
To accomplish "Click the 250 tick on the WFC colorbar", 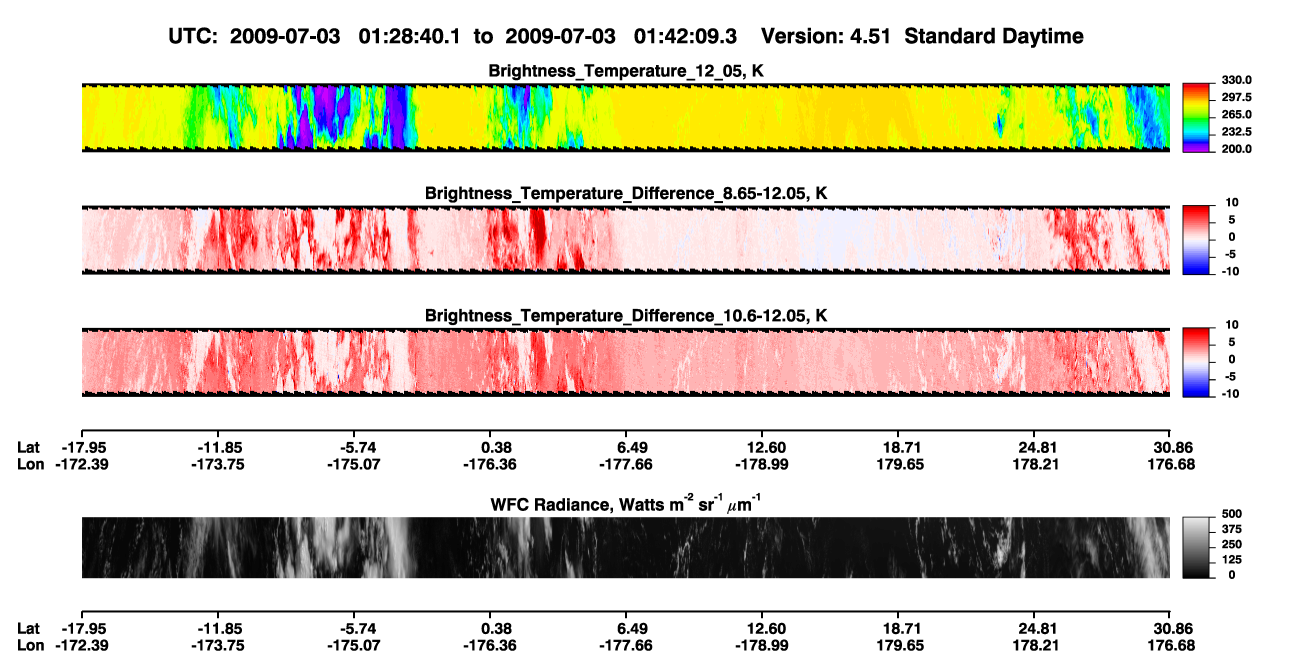I will (x=1233, y=544).
